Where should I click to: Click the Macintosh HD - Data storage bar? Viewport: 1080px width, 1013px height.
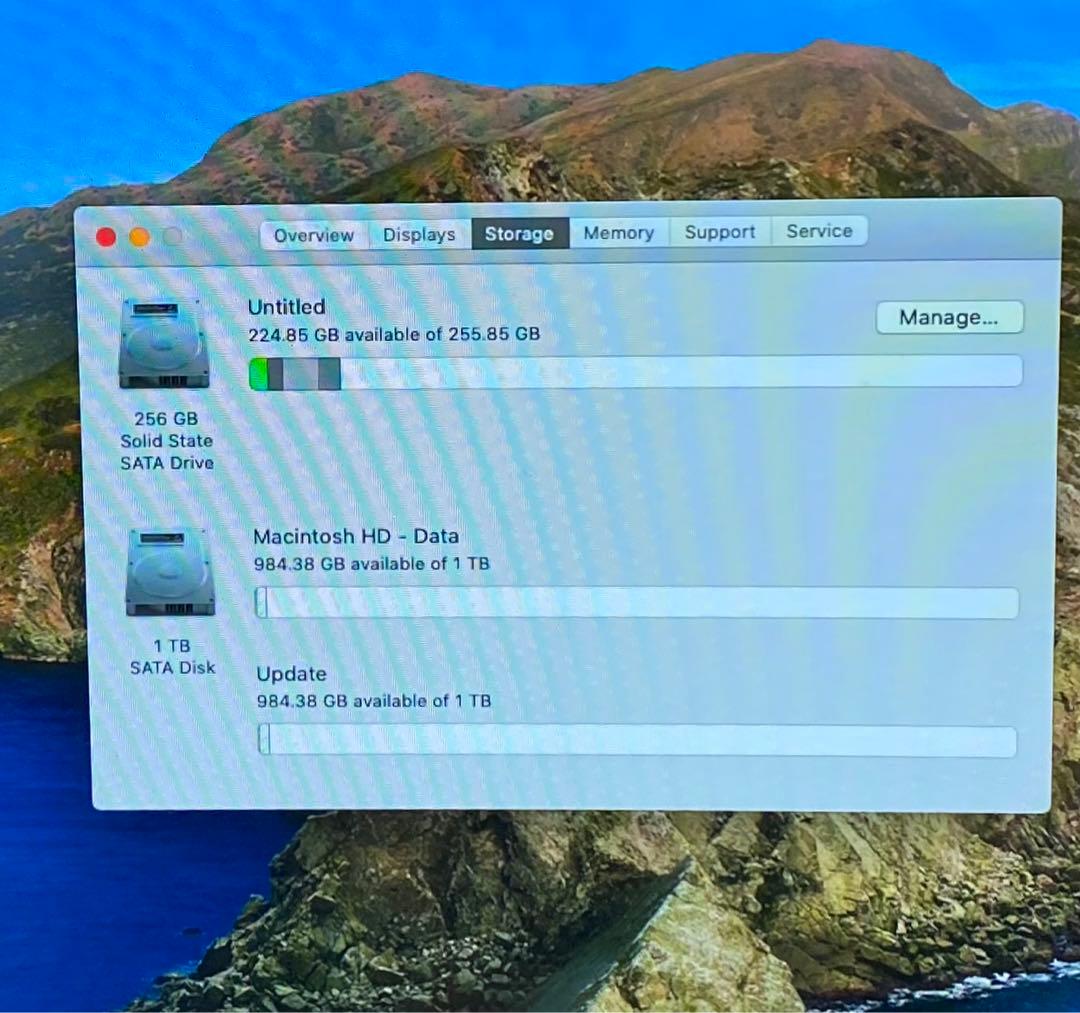[635, 601]
